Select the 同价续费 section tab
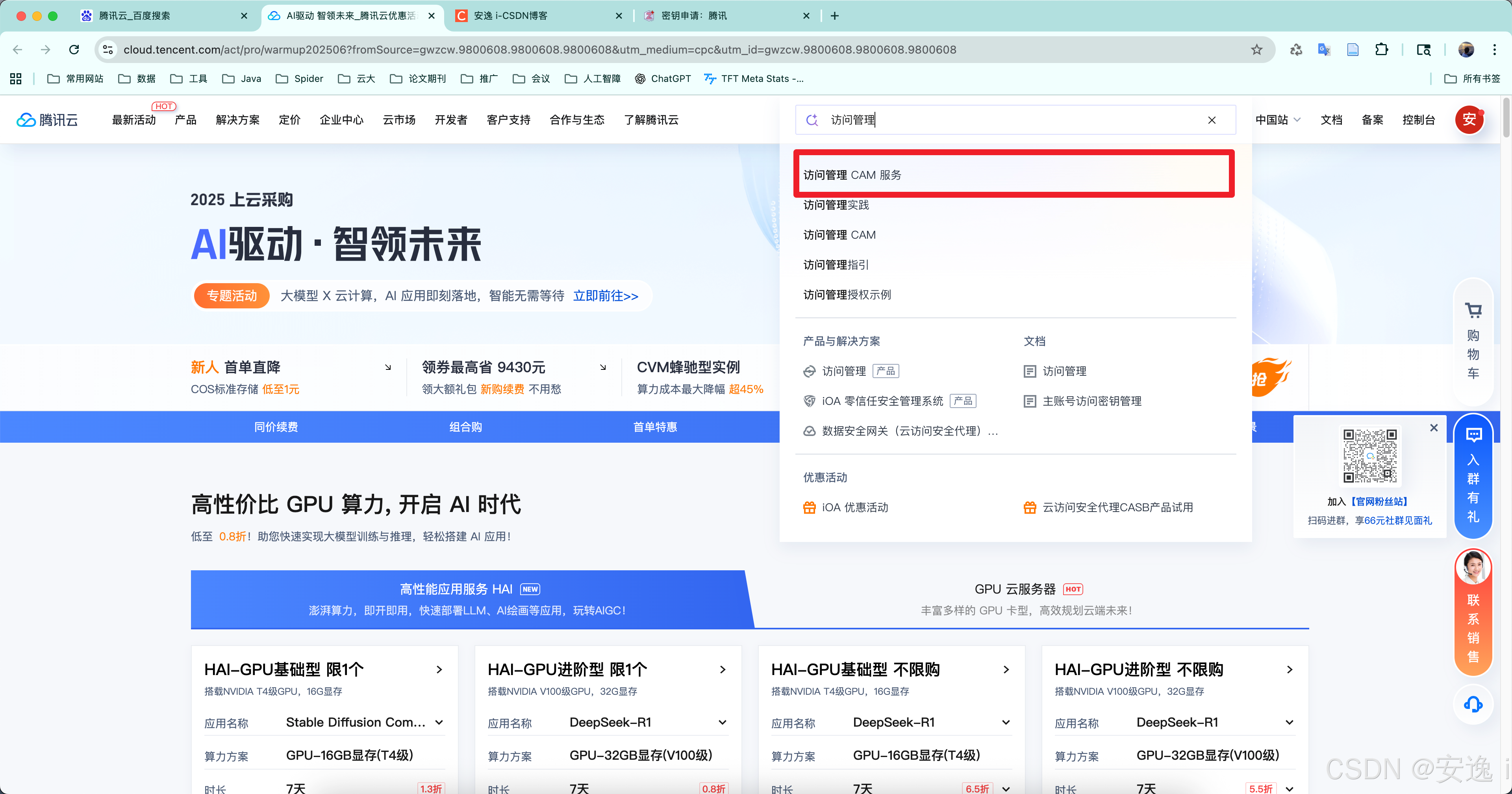The width and height of the screenshot is (1512, 794). [x=276, y=427]
